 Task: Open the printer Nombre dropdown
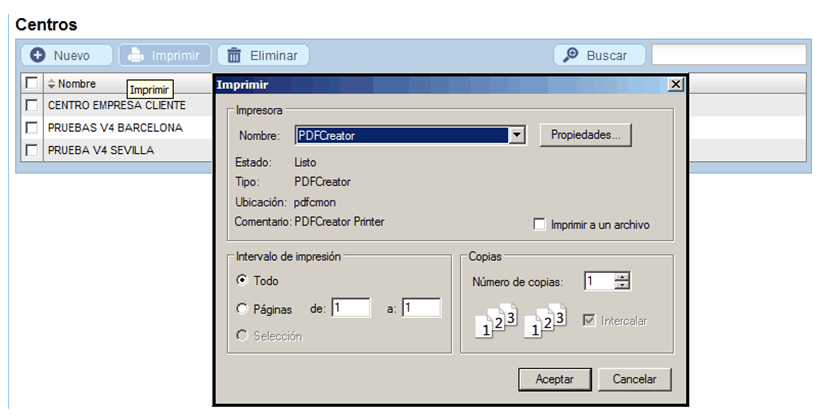pyautogui.click(x=517, y=135)
